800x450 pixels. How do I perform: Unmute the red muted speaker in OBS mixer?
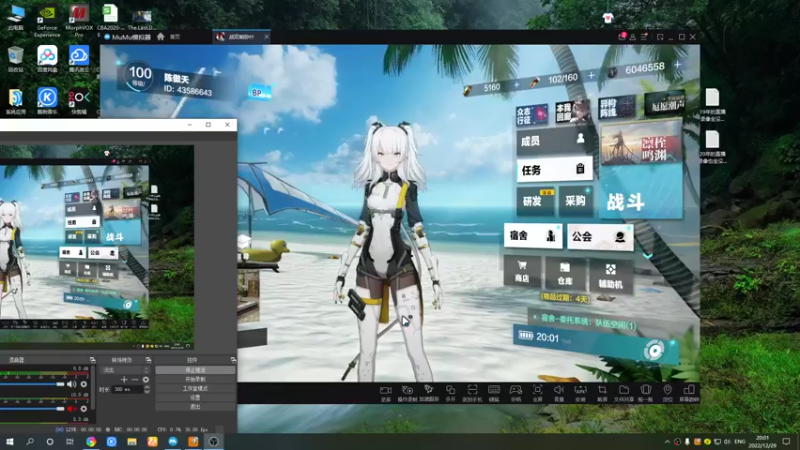71,409
